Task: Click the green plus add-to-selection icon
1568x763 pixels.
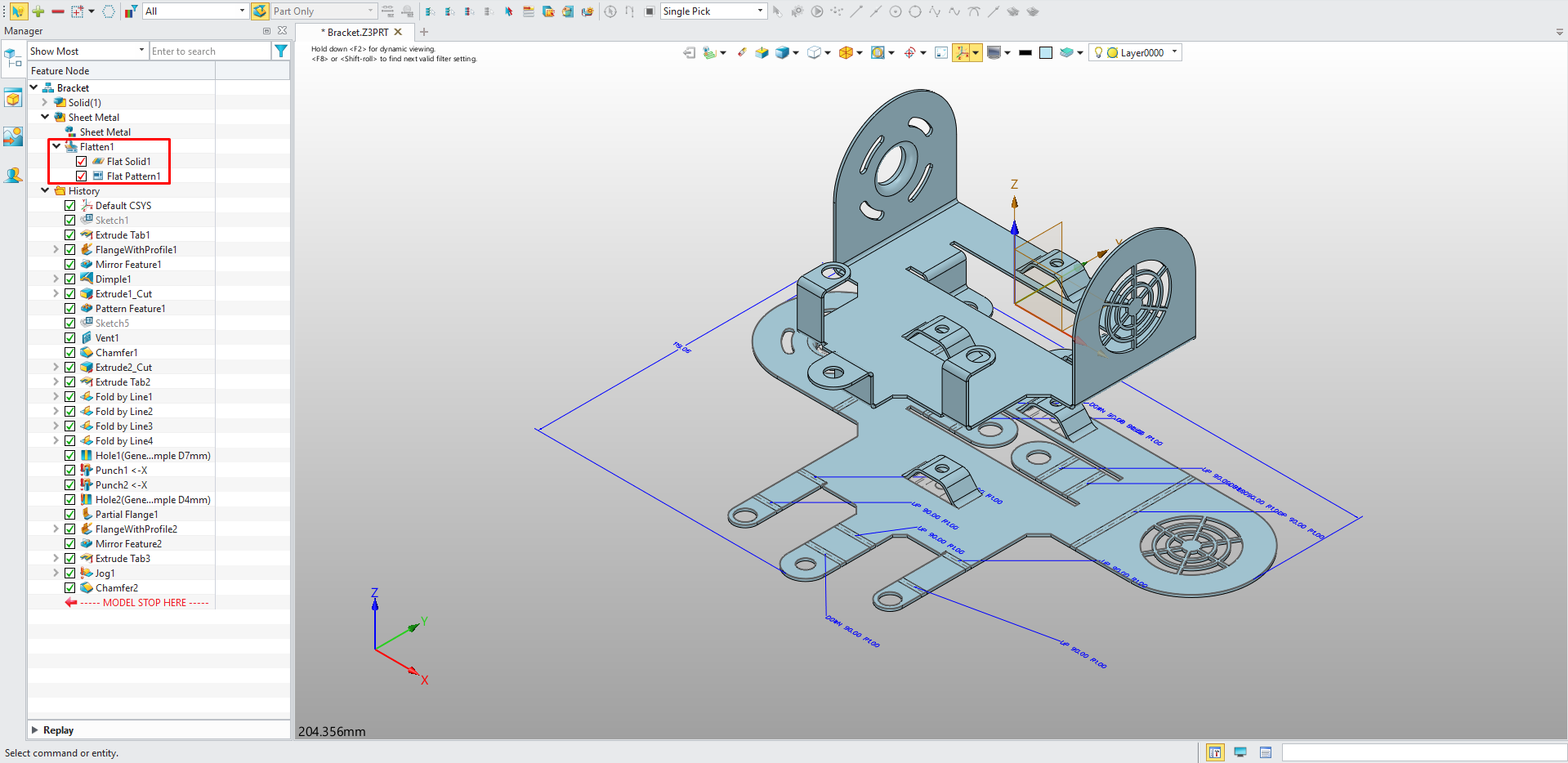Action: click(38, 11)
